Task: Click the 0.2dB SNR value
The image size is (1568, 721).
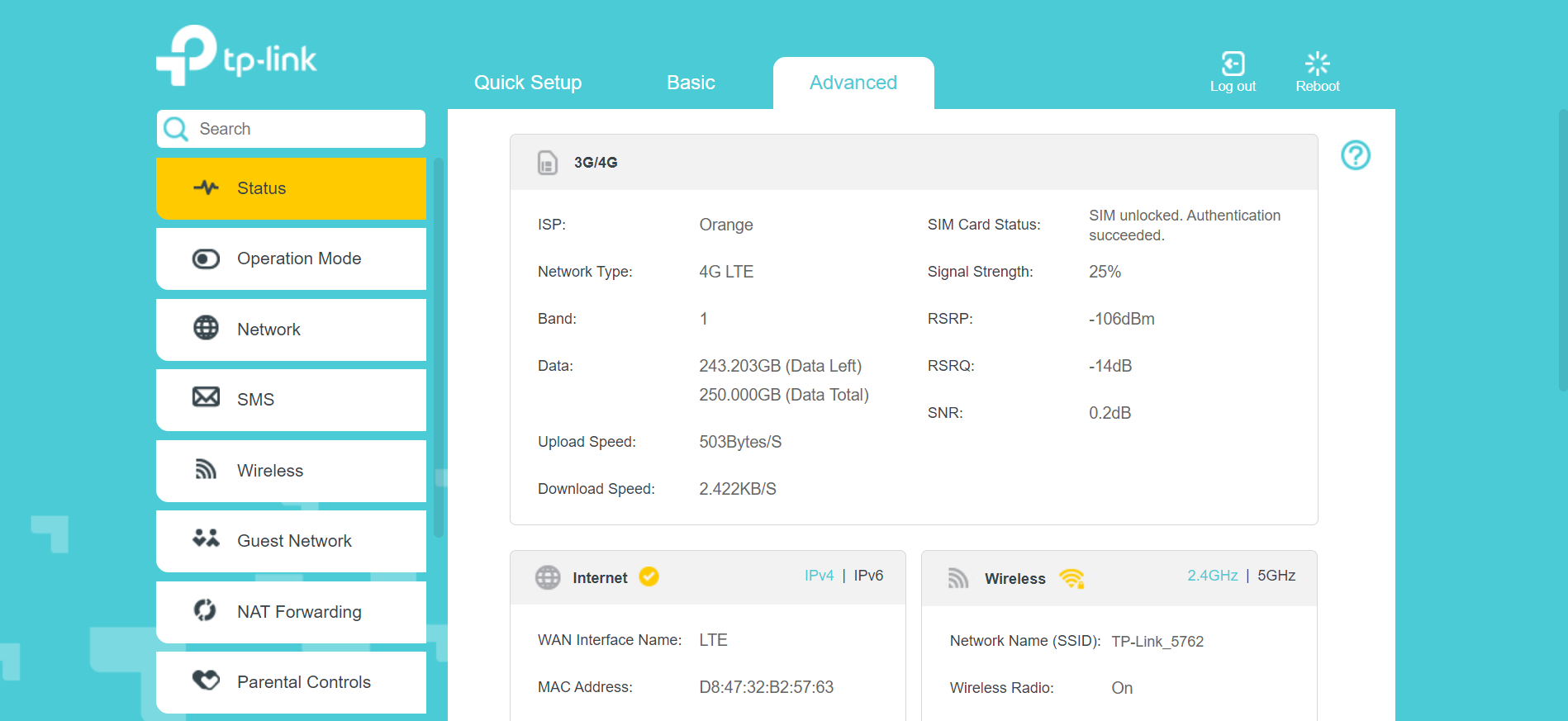Action: tap(1109, 413)
